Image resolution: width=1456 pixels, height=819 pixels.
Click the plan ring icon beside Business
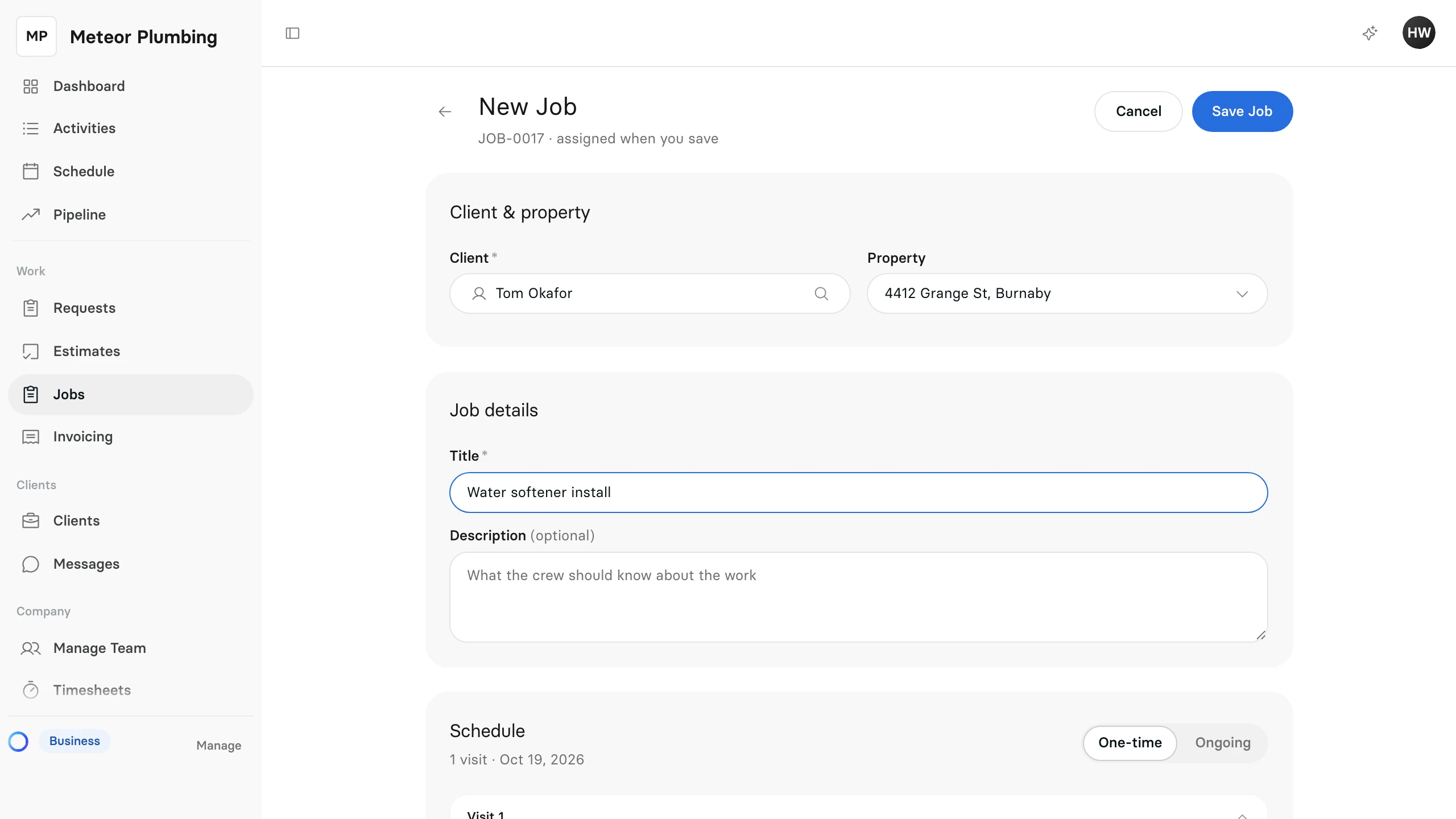[x=18, y=741]
